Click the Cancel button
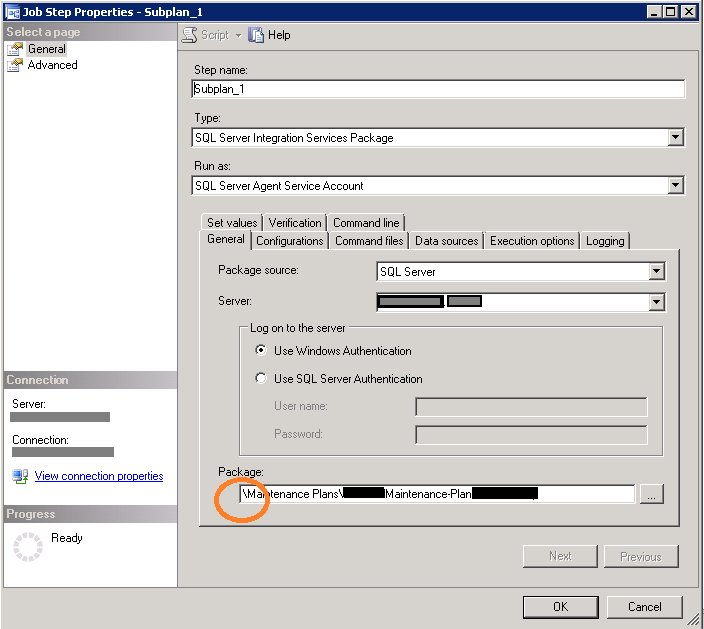This screenshot has width=704, height=629. tap(644, 607)
